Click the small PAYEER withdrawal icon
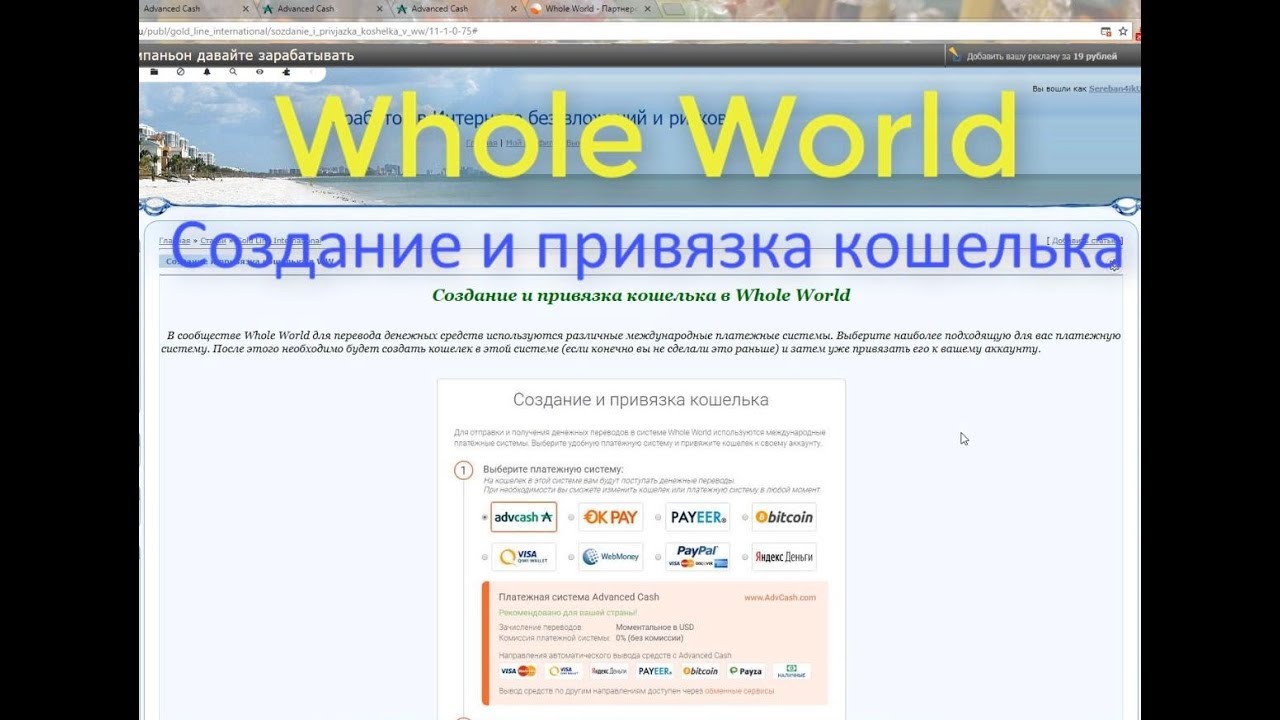Viewport: 1280px width, 720px height. point(655,671)
